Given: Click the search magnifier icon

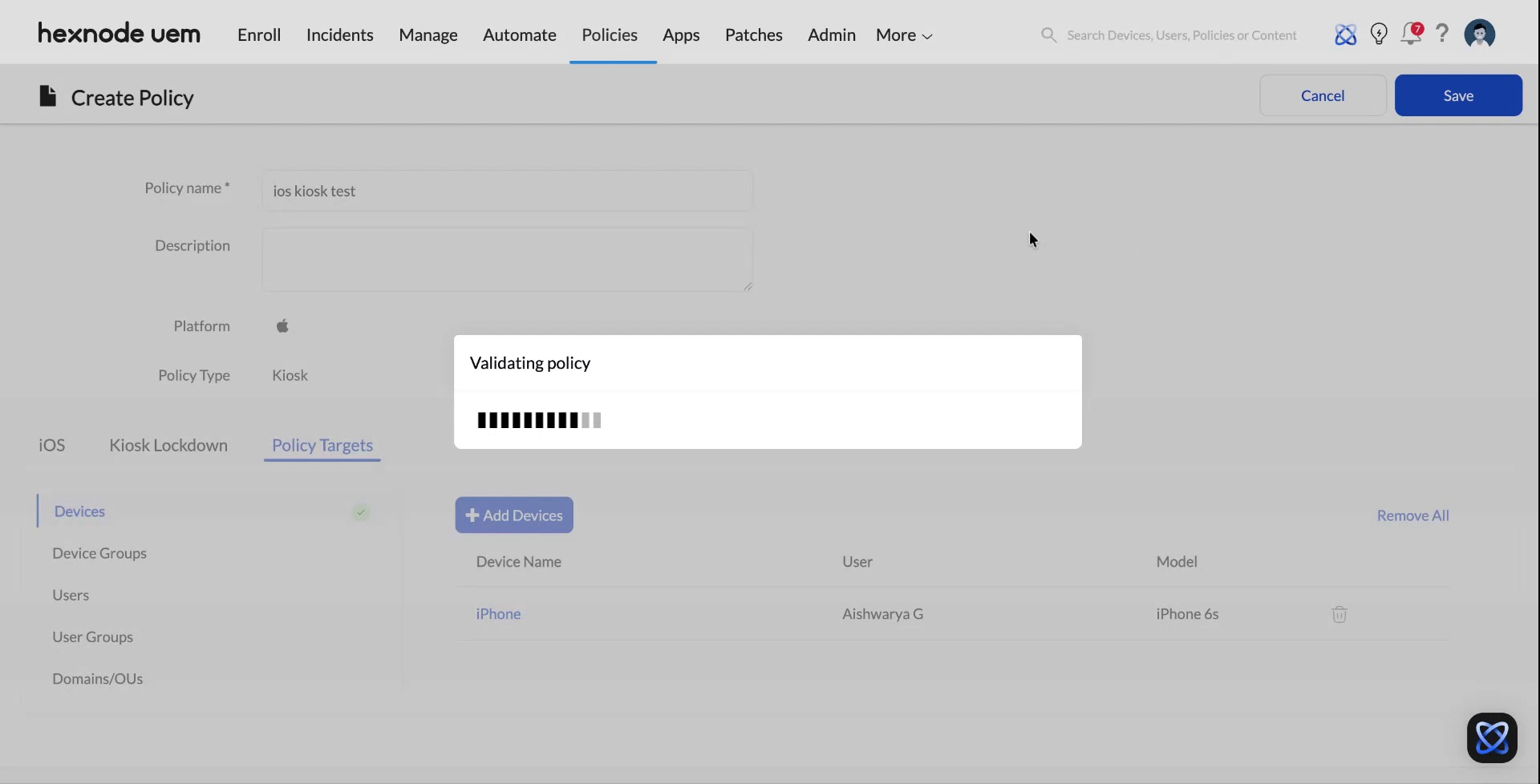Looking at the screenshot, I should (1048, 34).
